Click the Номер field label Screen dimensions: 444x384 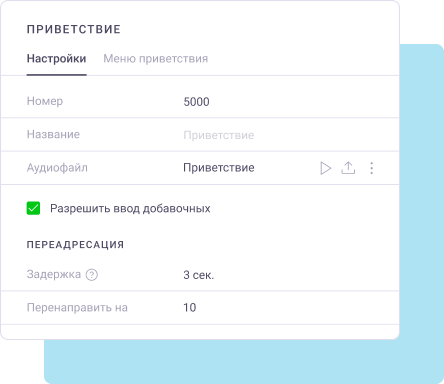point(45,101)
